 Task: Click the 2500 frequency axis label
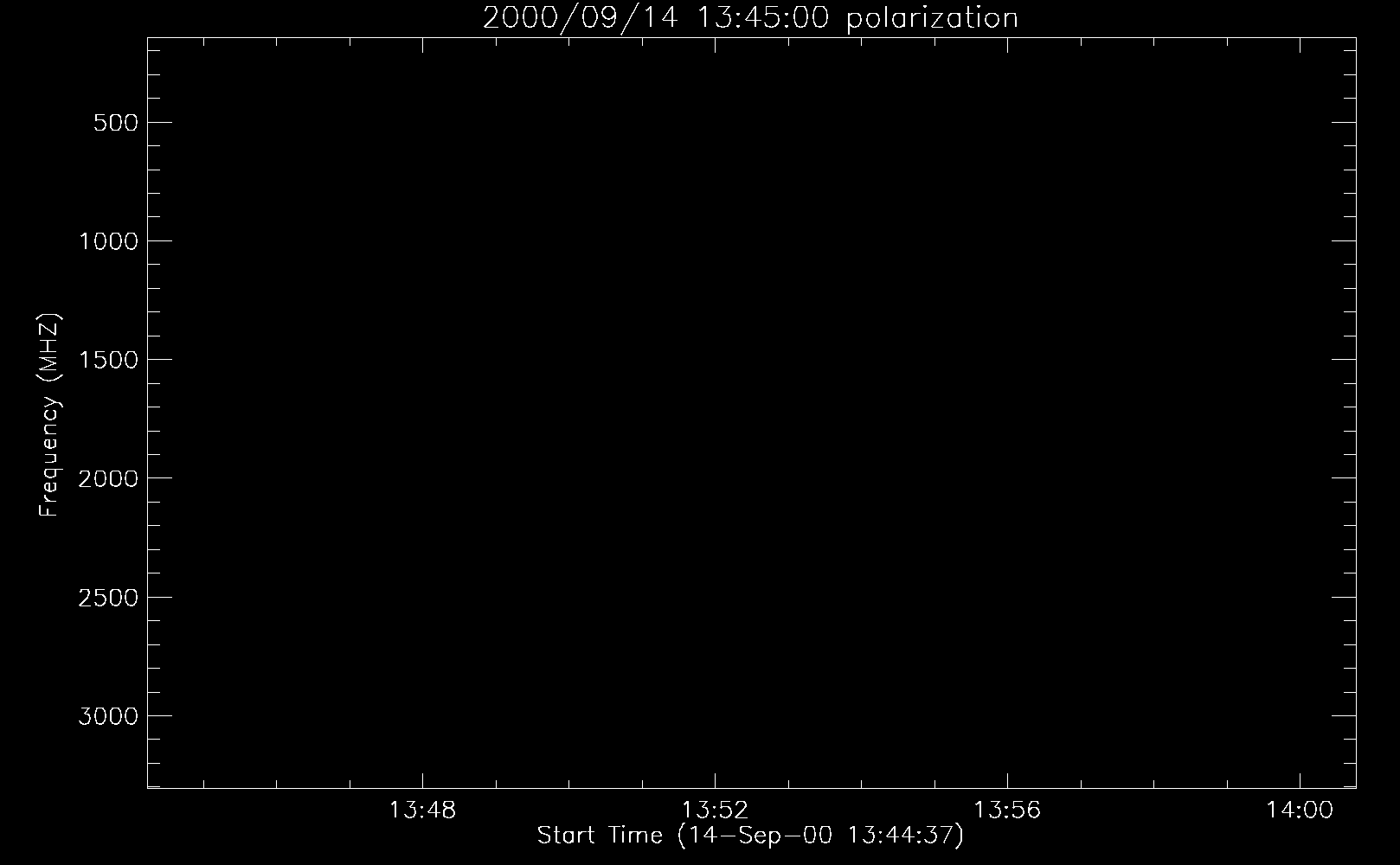[x=108, y=598]
